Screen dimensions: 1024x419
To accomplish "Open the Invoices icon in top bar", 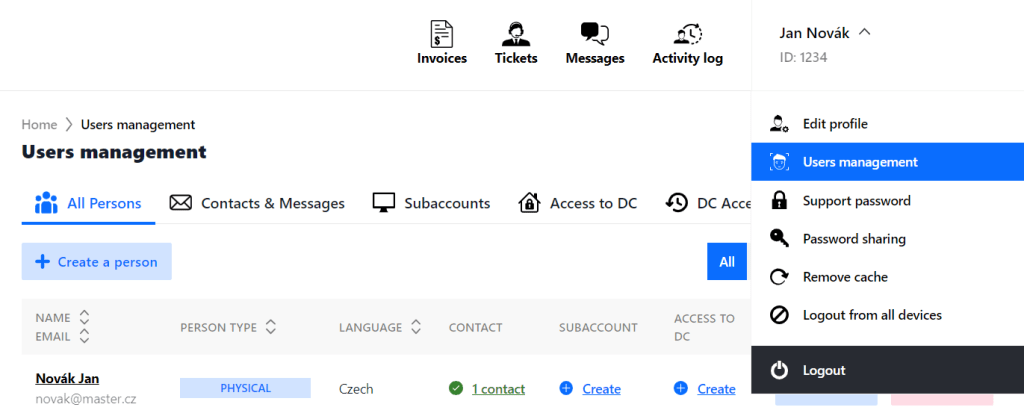I will (x=442, y=33).
